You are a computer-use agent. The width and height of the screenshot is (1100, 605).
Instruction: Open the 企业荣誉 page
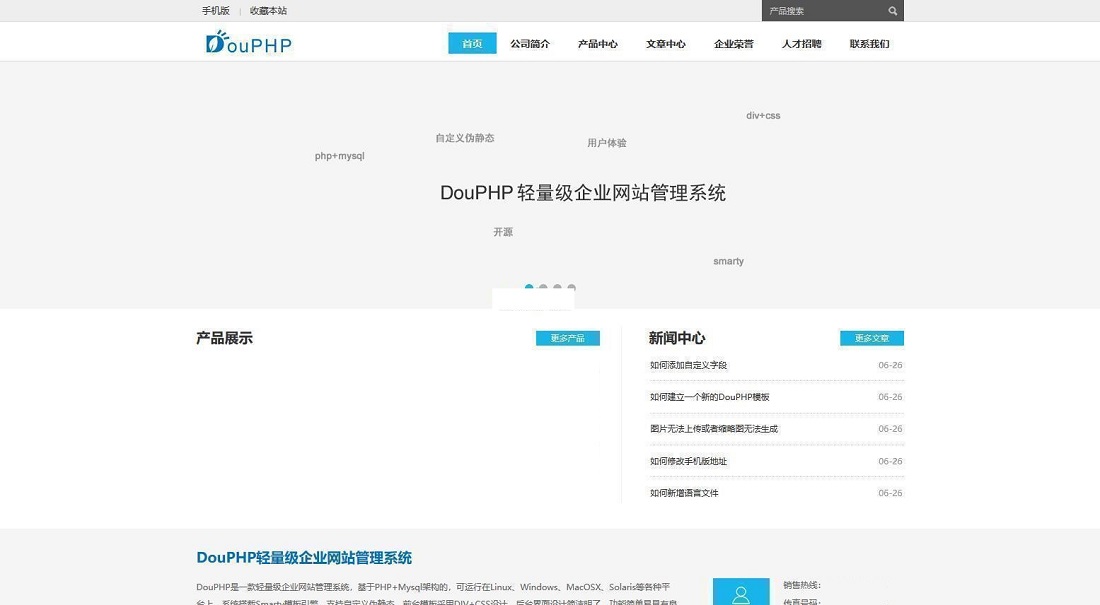tap(734, 44)
